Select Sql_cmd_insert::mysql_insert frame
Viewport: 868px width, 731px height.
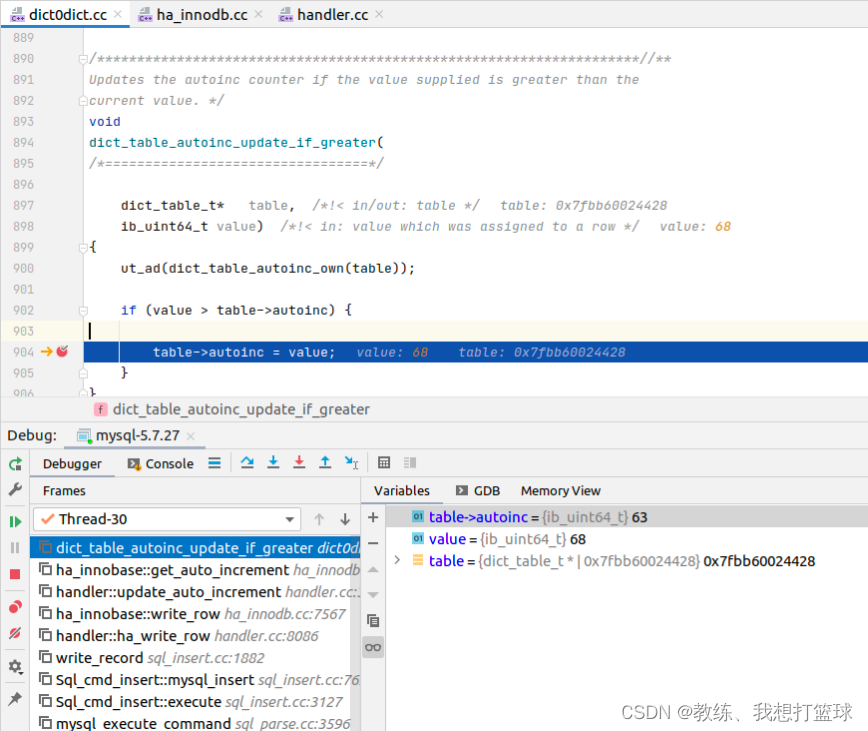[195, 680]
